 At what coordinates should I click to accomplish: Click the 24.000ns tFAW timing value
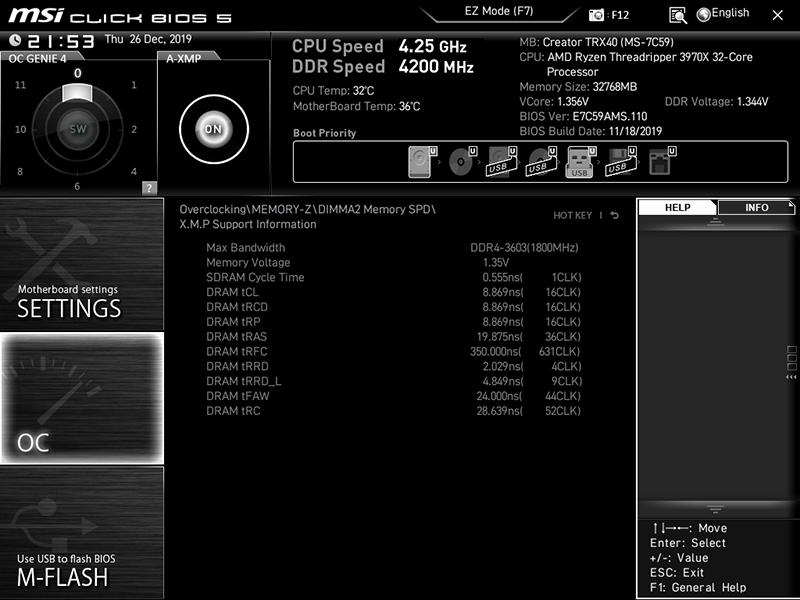[x=499, y=395]
